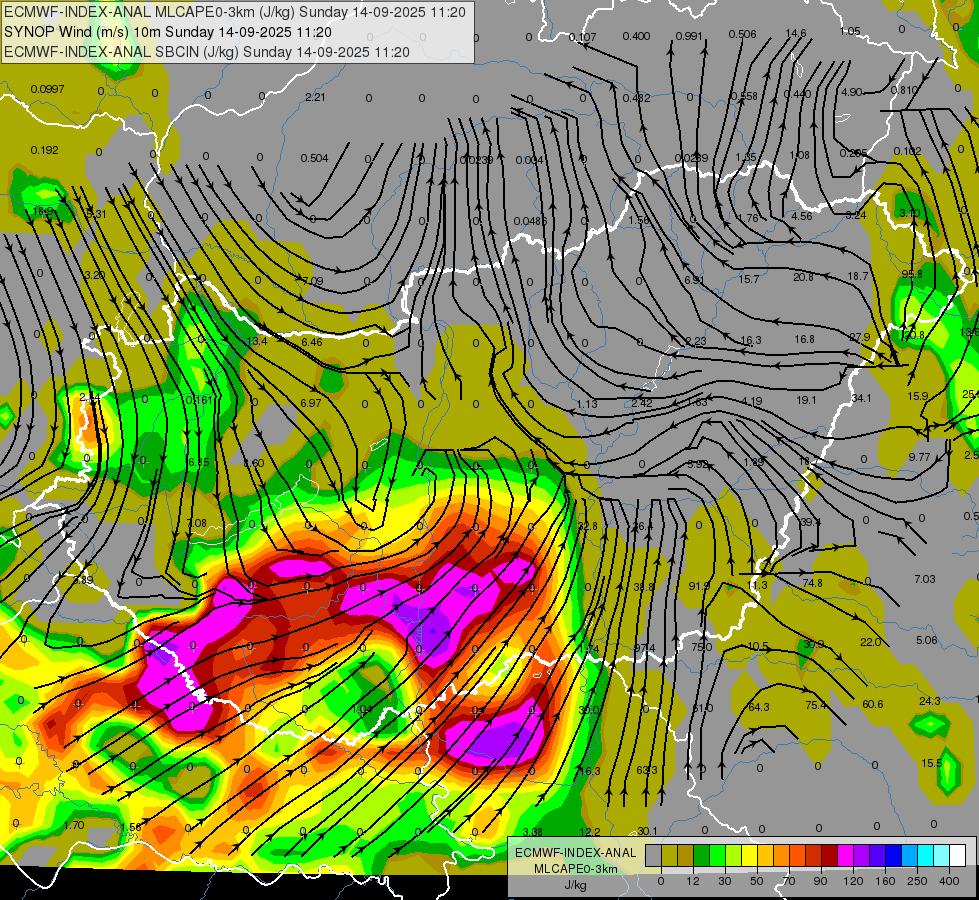Pick the dark red legend swatch
The width and height of the screenshot is (979, 900).
(830, 855)
